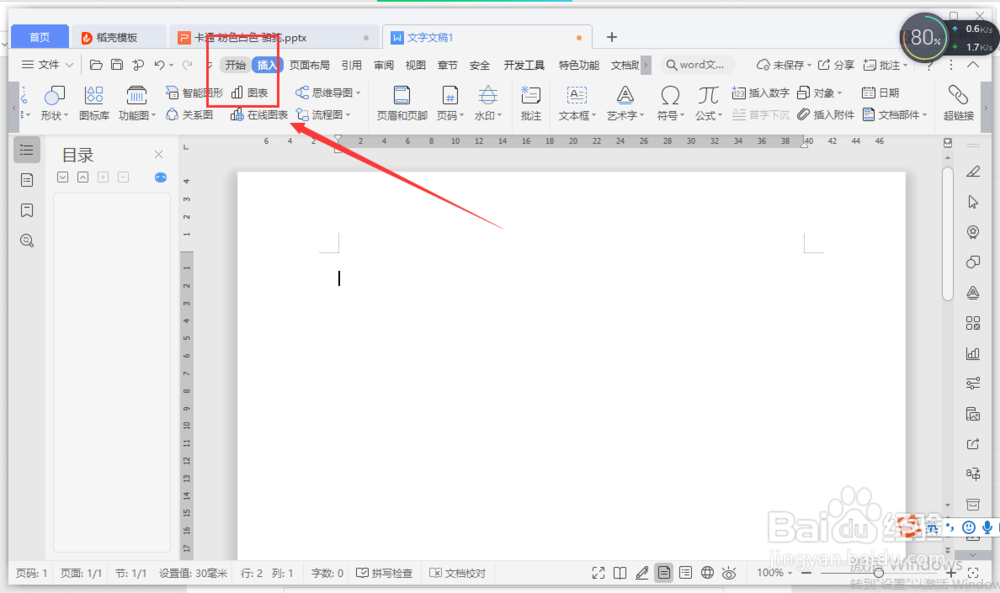Search commands in the word文... search box
The height and width of the screenshot is (593, 1000).
point(698,65)
